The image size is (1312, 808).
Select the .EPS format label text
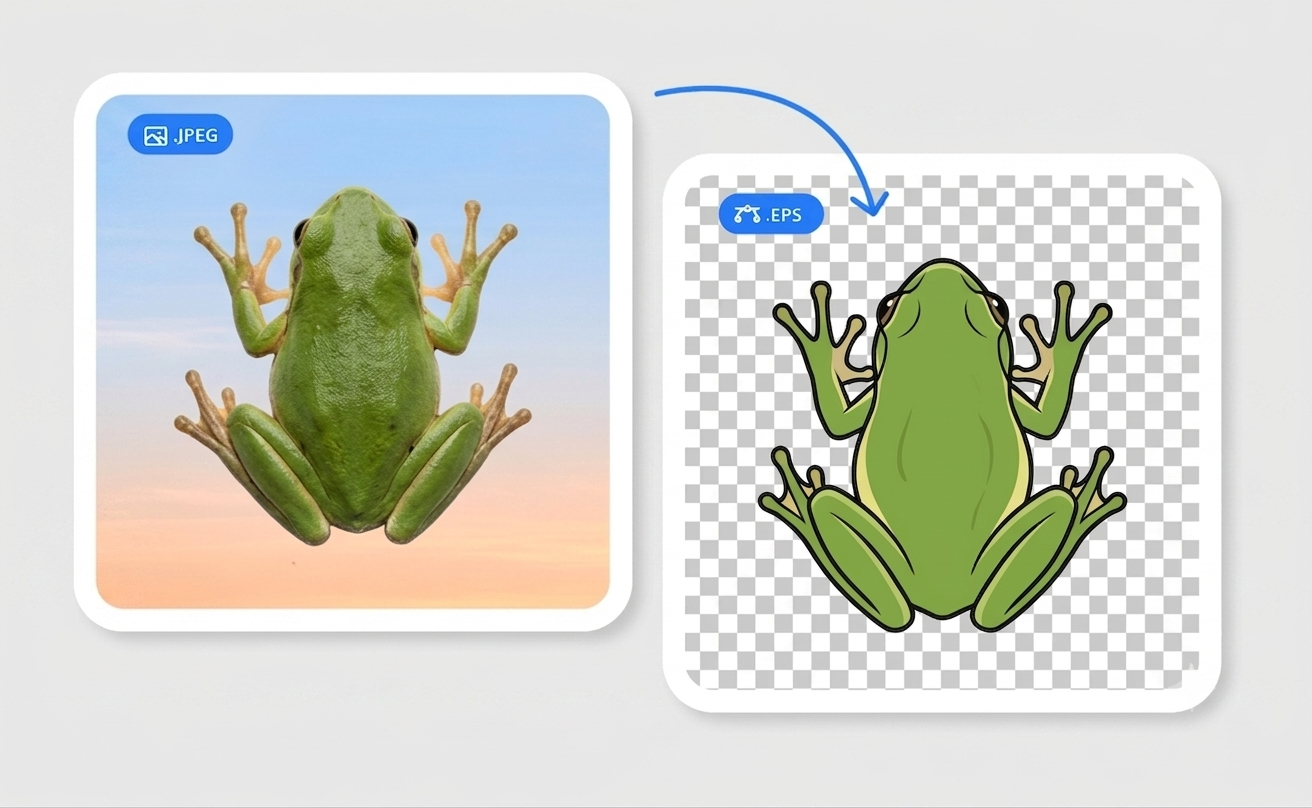785,214
